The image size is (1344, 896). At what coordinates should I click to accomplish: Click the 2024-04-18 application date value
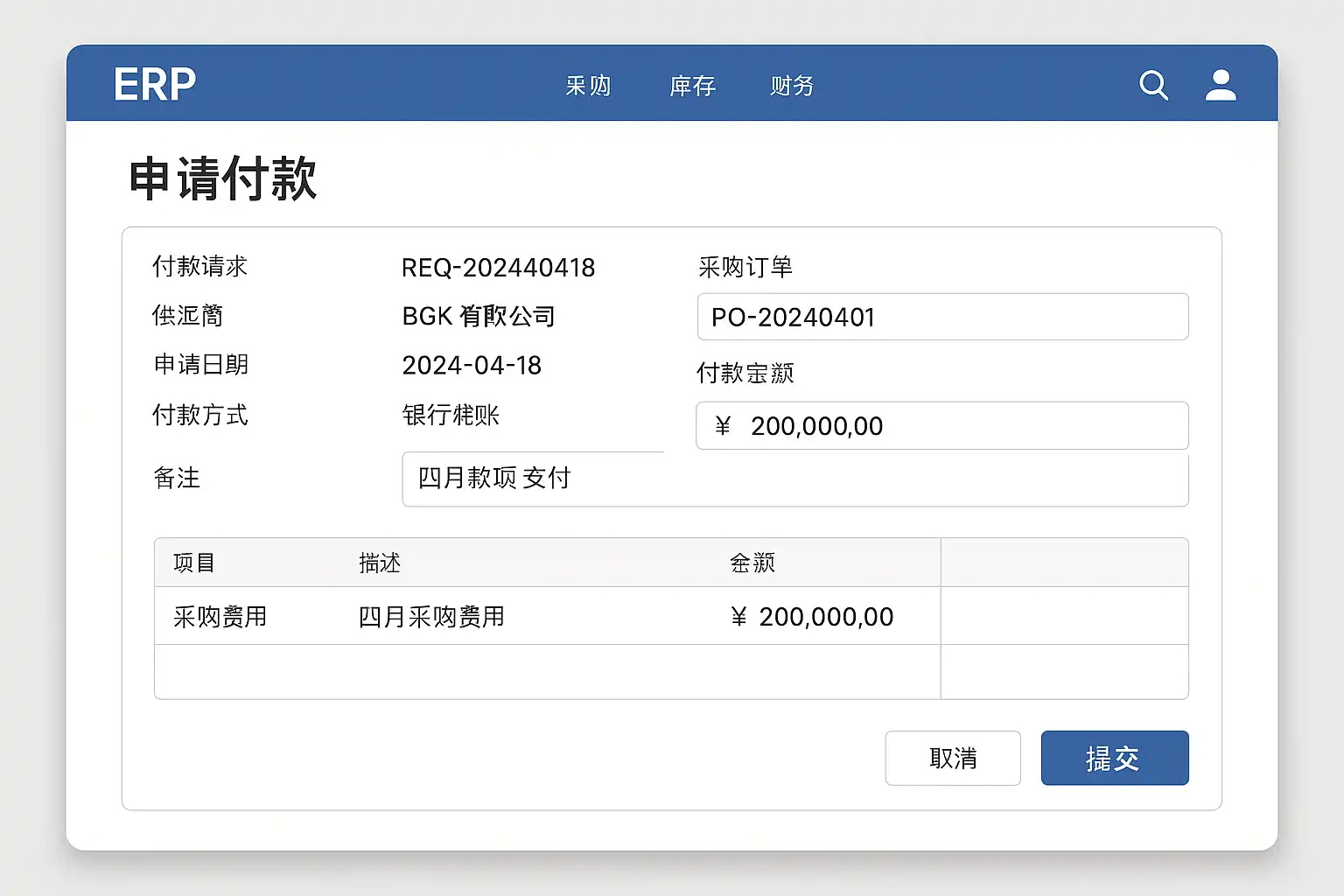pyautogui.click(x=472, y=366)
